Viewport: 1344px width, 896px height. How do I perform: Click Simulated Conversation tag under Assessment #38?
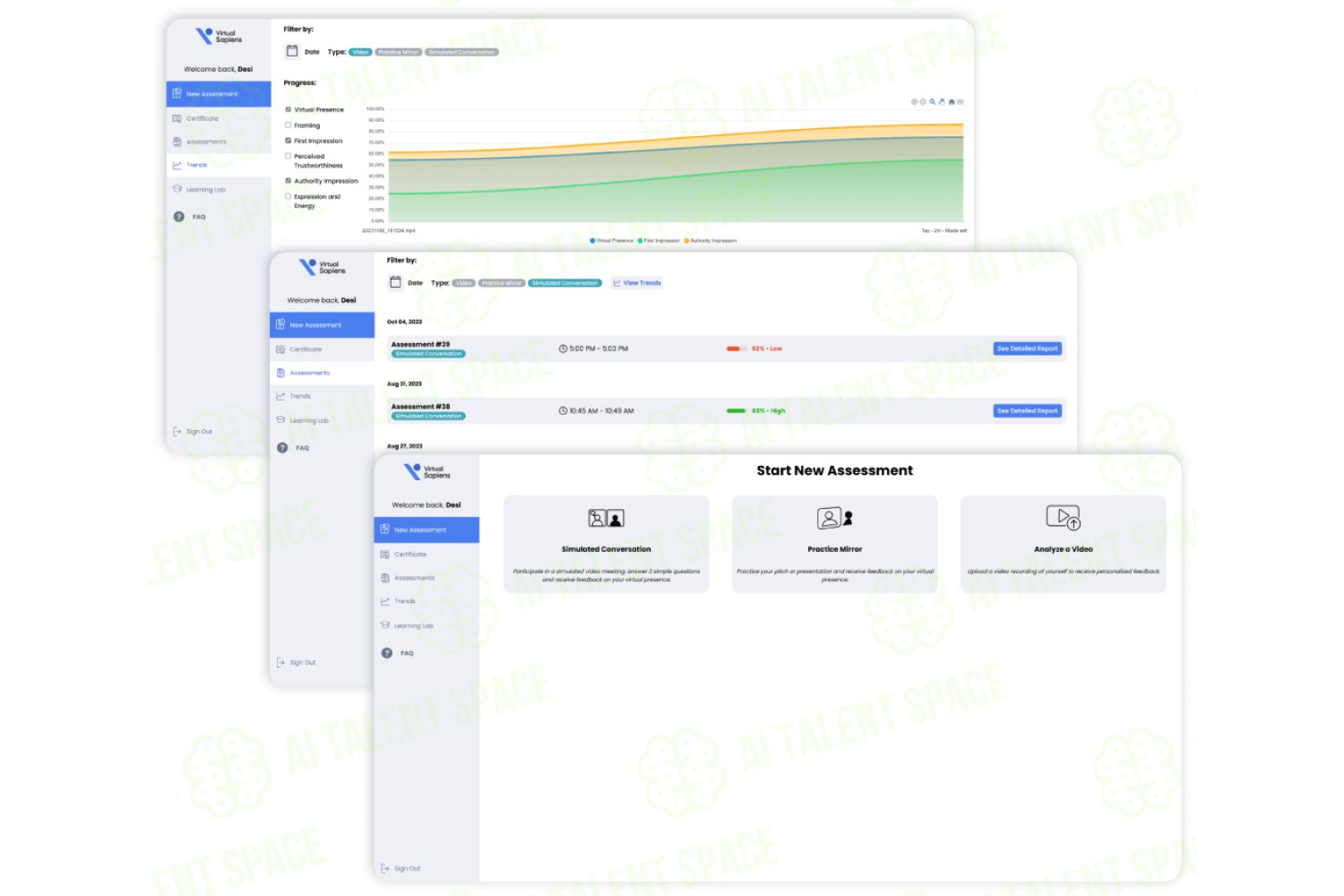click(428, 416)
